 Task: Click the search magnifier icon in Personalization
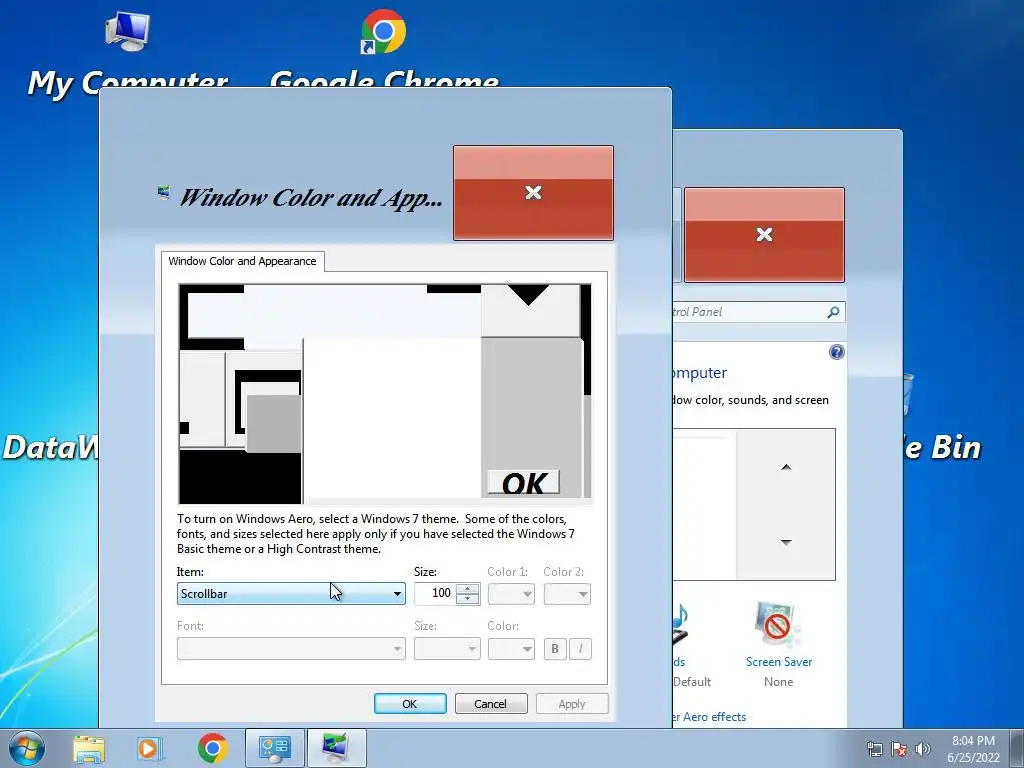click(x=833, y=312)
